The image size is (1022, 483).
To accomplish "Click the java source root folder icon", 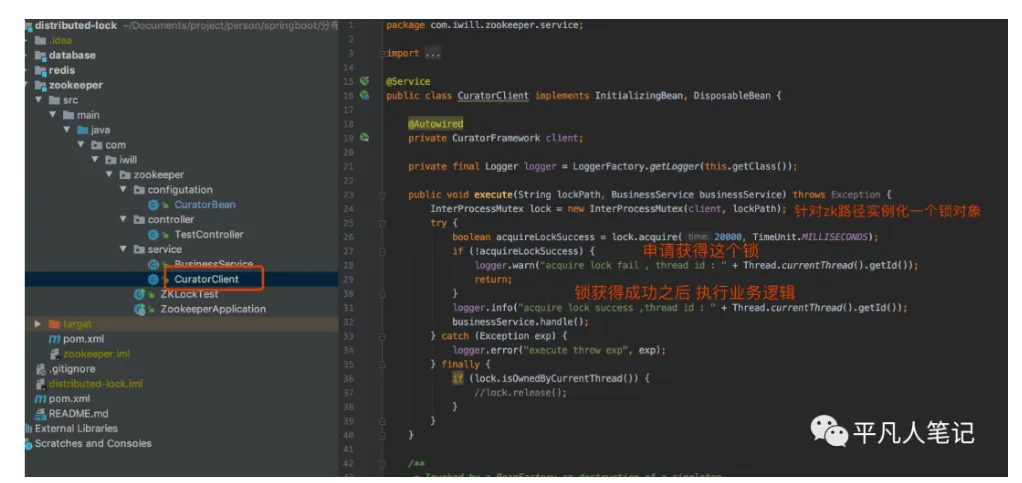I will (83, 130).
